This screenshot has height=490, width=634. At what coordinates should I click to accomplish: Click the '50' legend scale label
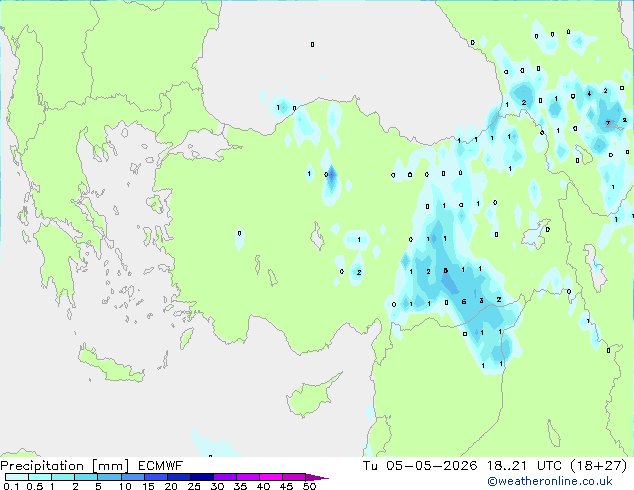pos(310,486)
